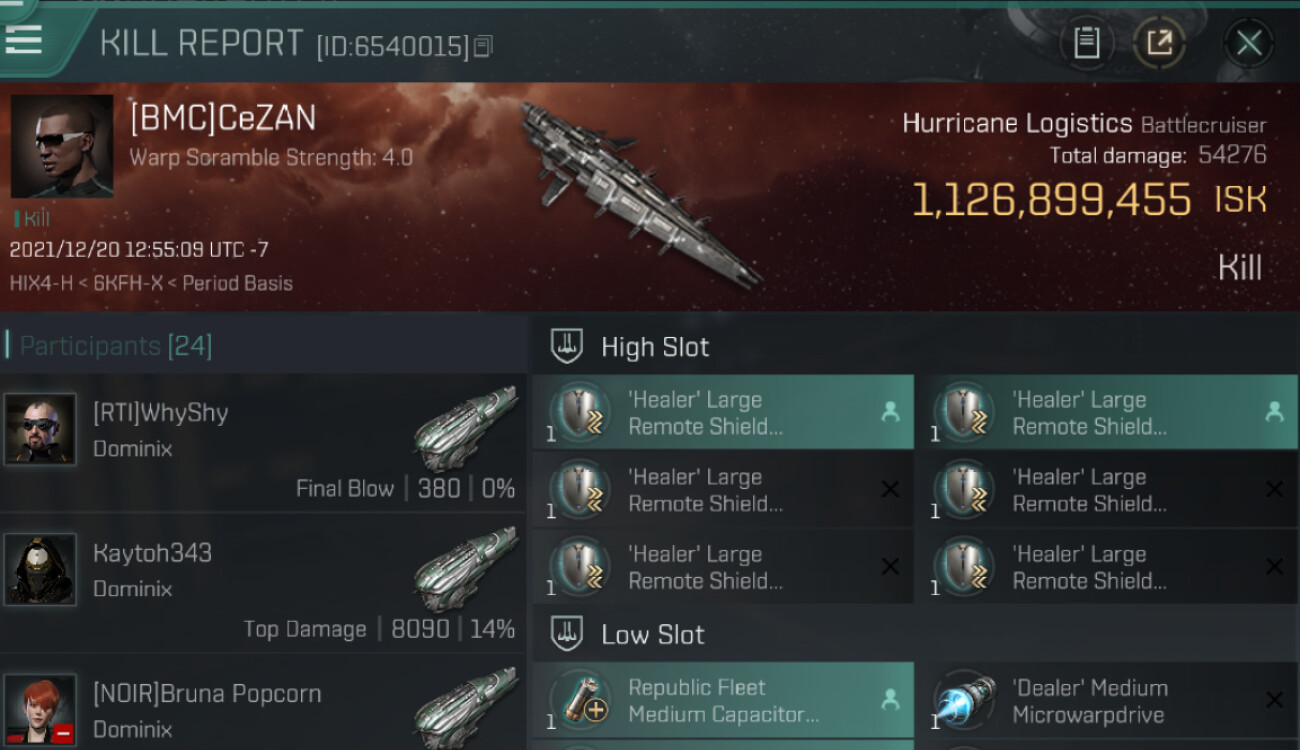1300x750 pixels.
Task: Open the clipboard notes icon
Action: [1086, 43]
